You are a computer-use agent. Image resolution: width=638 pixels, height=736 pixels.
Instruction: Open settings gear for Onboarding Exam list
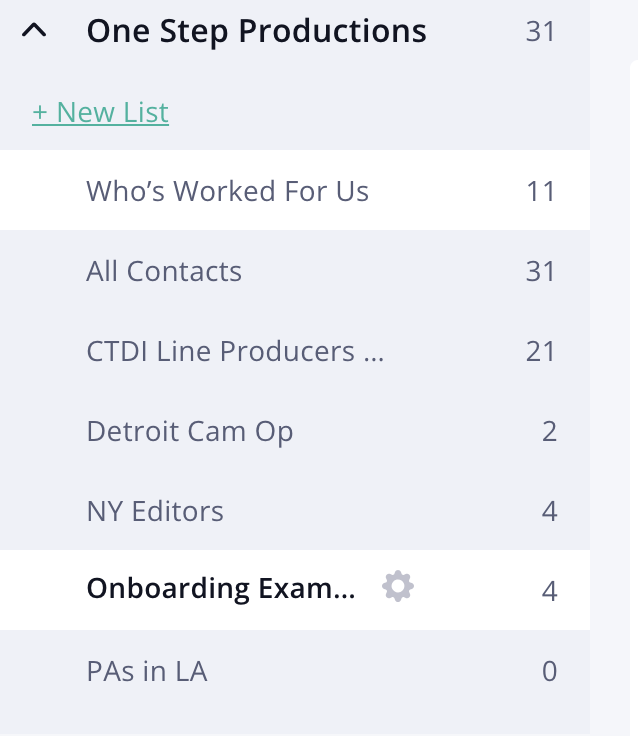(x=398, y=586)
